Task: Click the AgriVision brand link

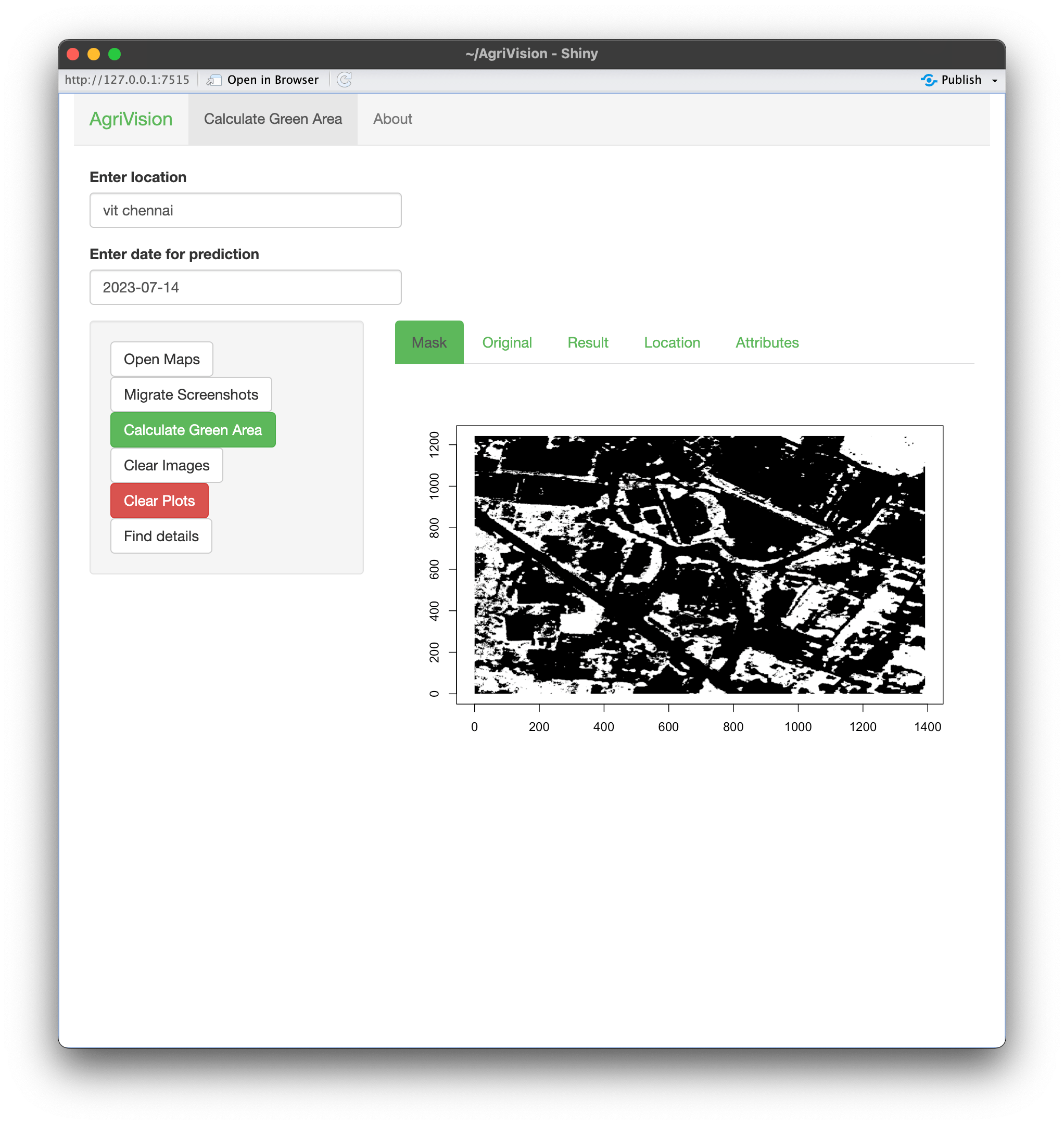Action: 131,119
